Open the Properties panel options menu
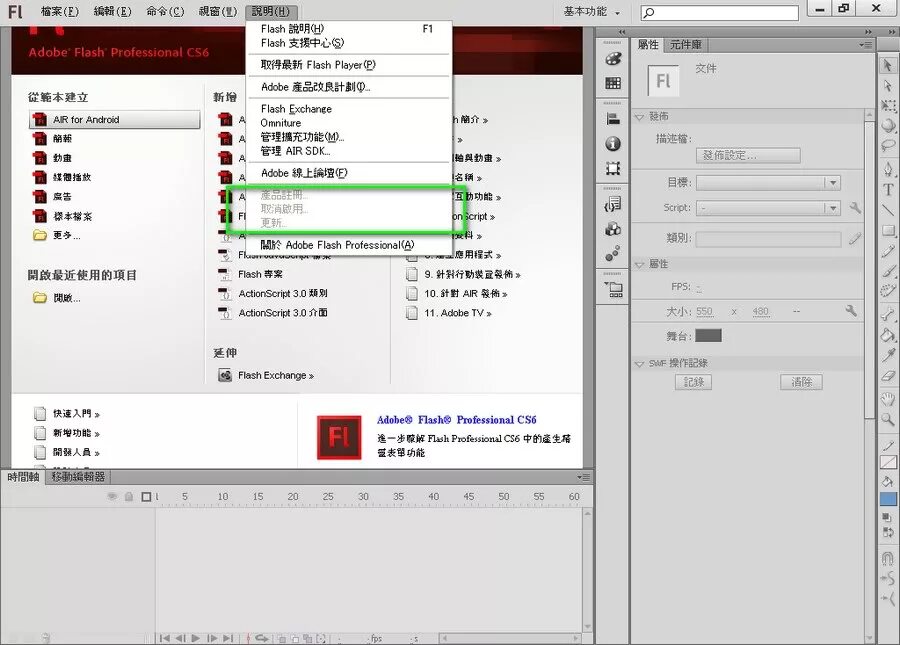The height and width of the screenshot is (645, 900). click(x=867, y=45)
